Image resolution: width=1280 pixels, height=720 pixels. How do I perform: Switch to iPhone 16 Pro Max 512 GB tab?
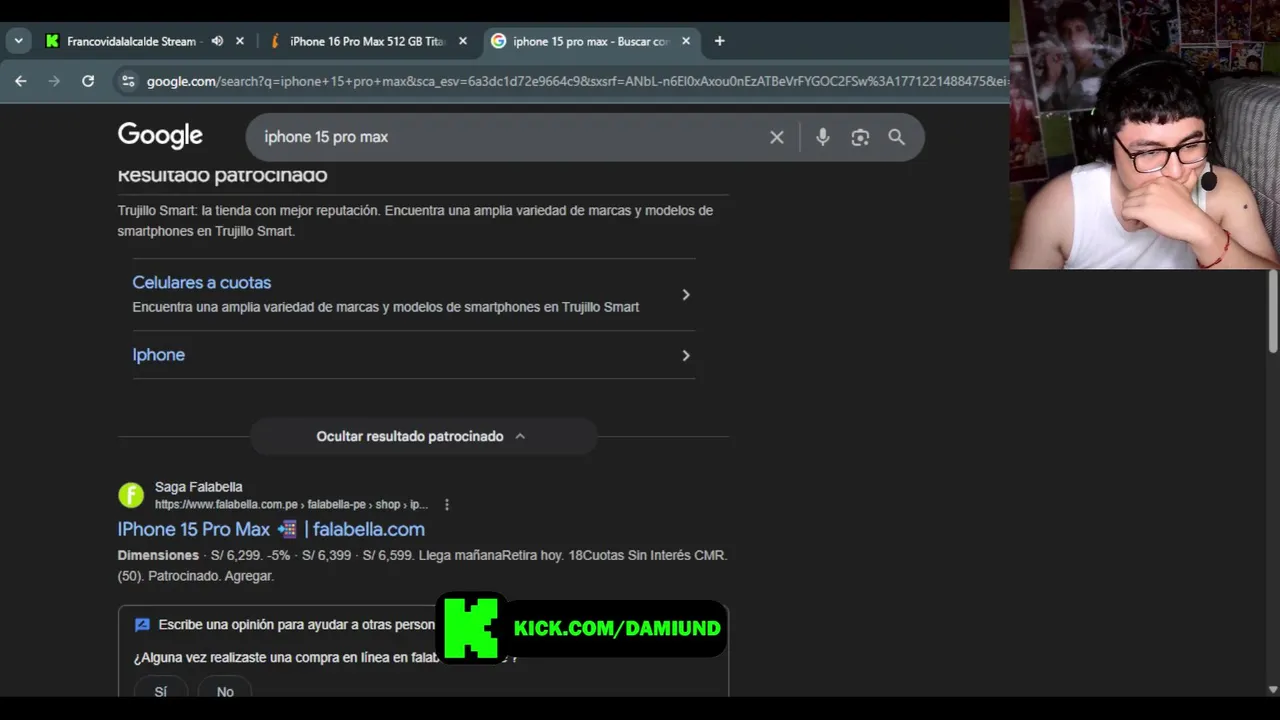366,41
